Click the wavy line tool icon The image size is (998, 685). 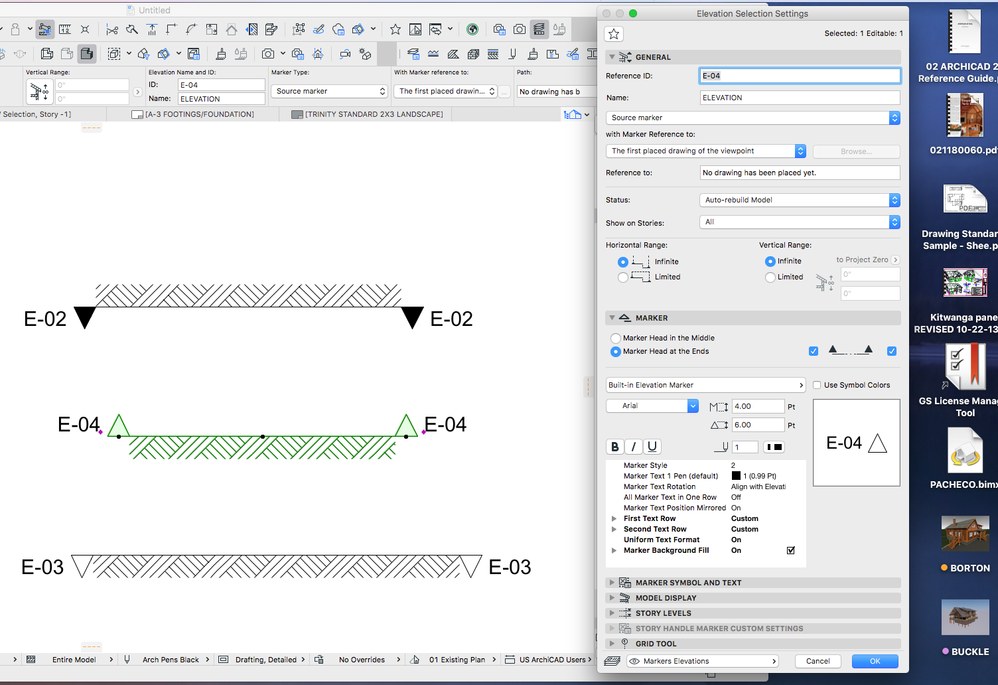pos(433,54)
